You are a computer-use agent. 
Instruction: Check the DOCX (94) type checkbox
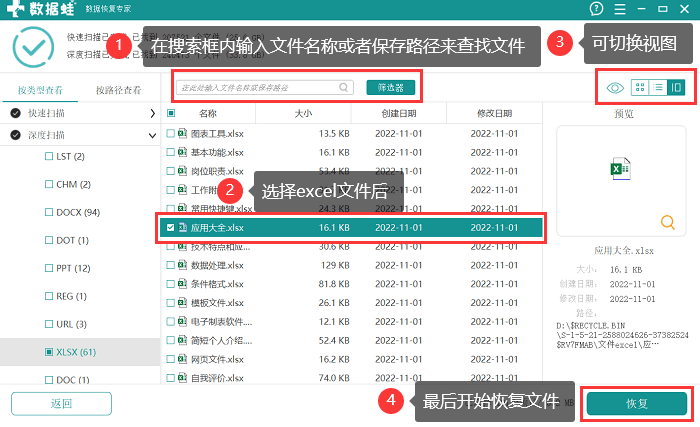click(x=49, y=212)
